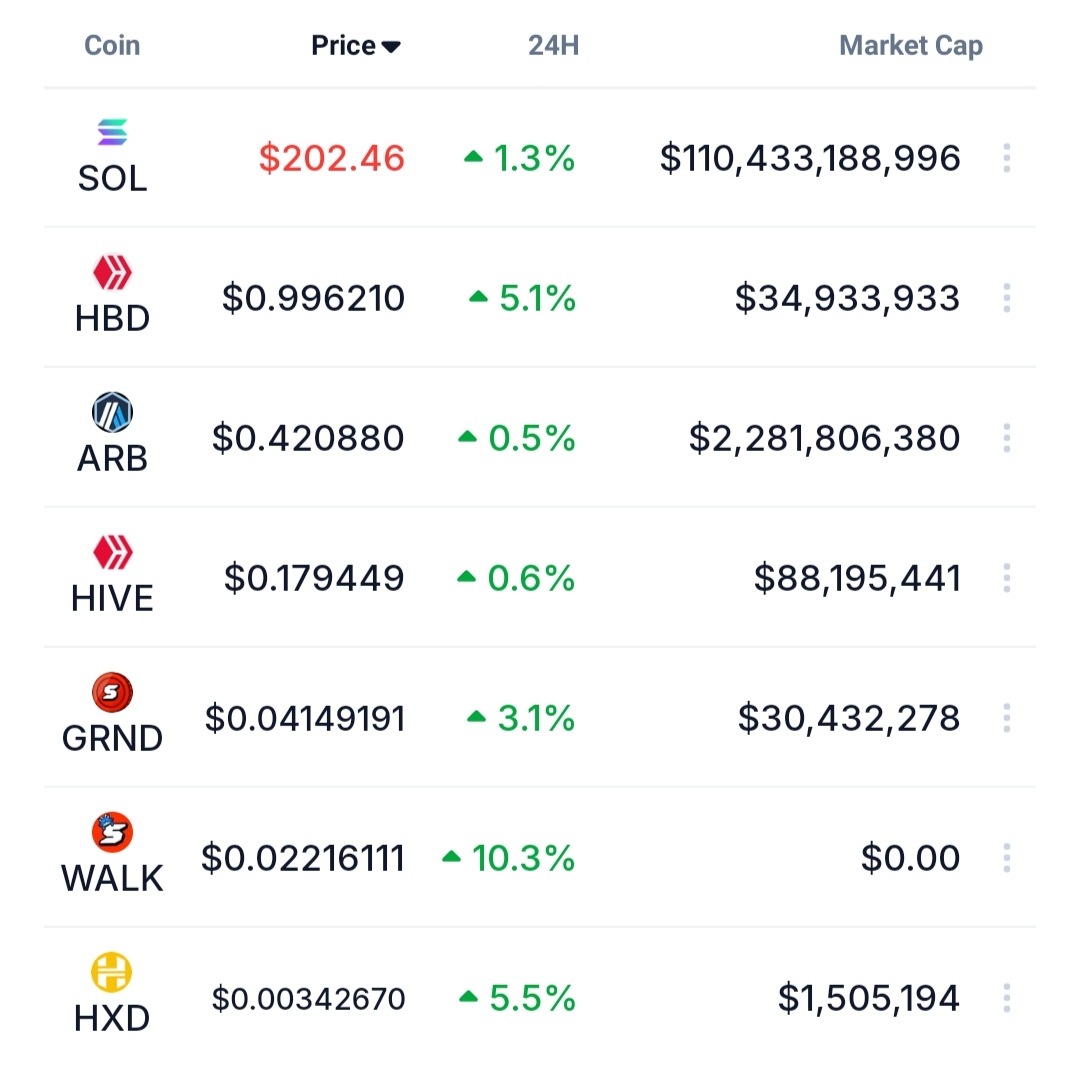The height and width of the screenshot is (1080, 1080).
Task: Click the SOL price $202.46
Action: click(332, 158)
